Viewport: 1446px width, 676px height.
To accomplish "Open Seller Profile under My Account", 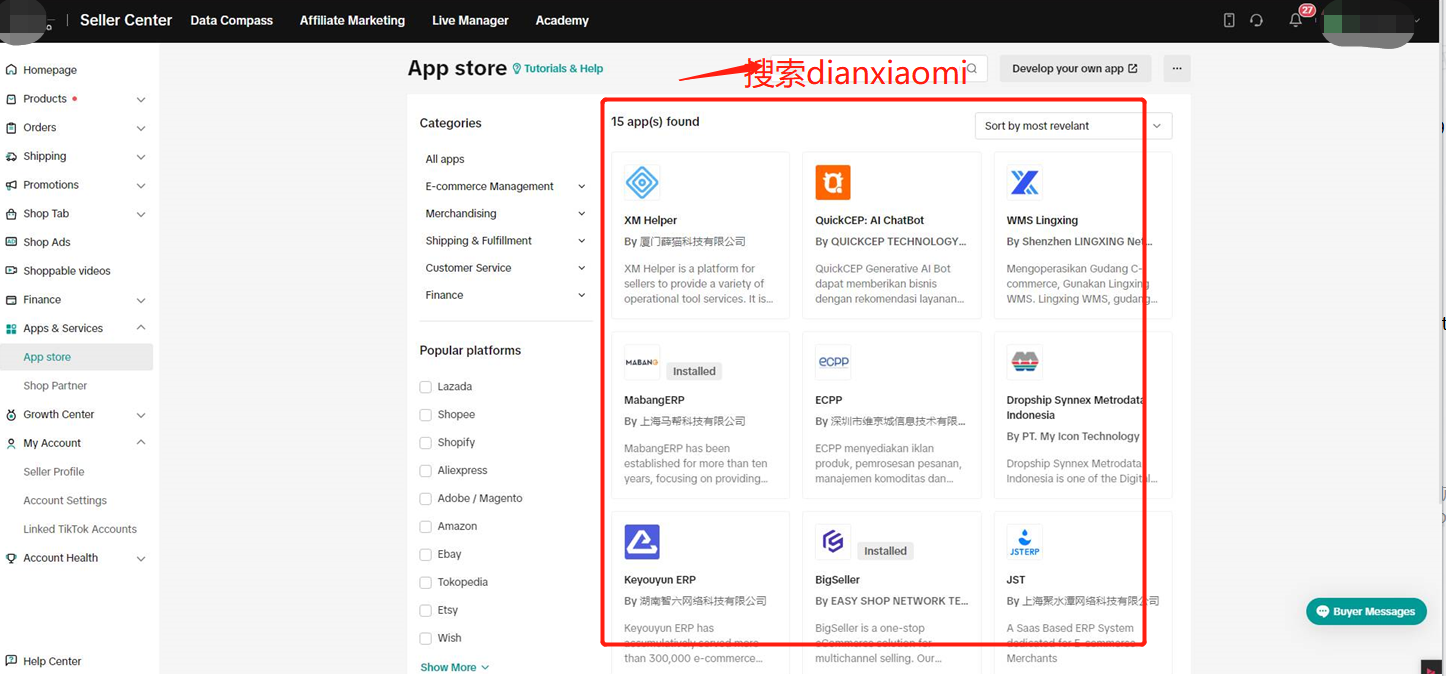I will (54, 472).
